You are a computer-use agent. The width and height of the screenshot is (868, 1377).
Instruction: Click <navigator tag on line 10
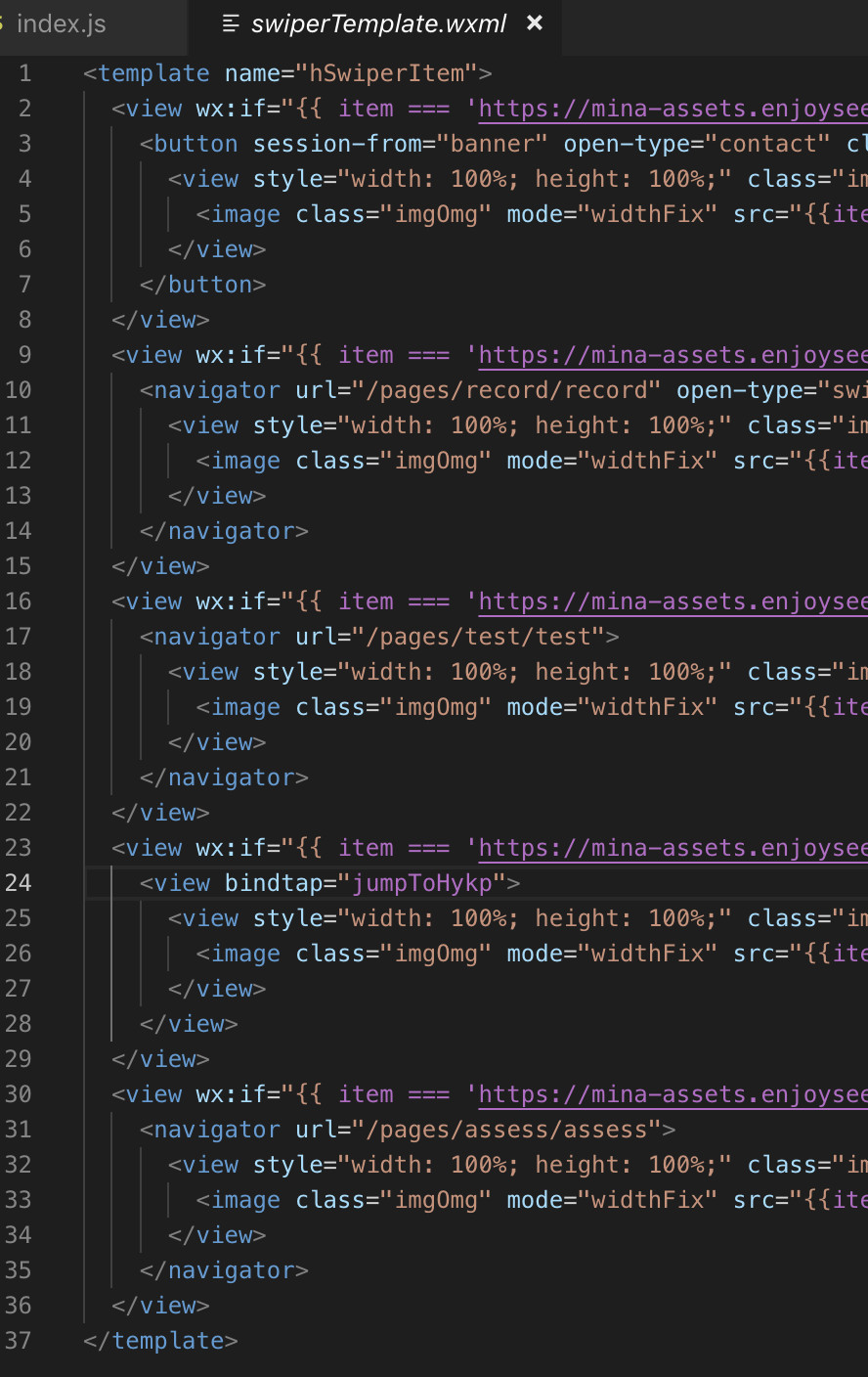point(210,390)
